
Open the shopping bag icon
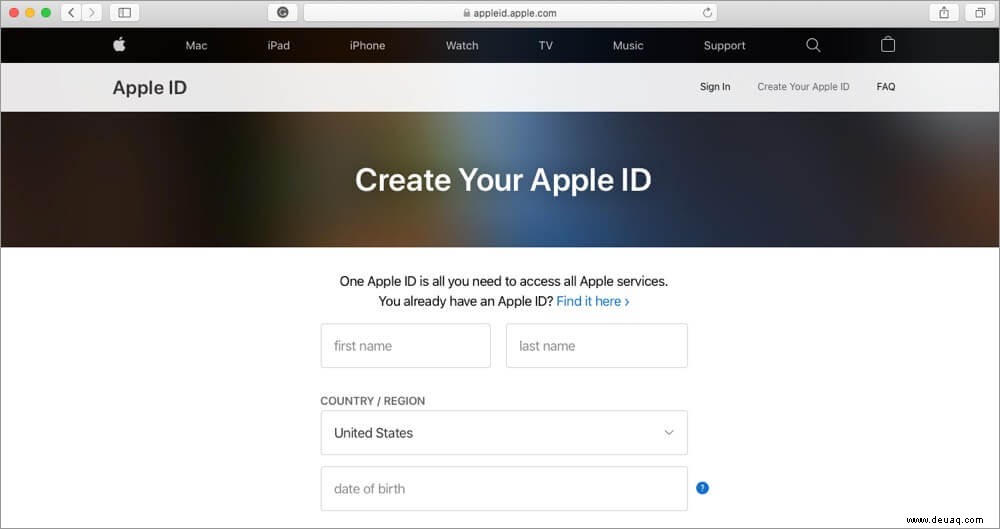(x=888, y=44)
